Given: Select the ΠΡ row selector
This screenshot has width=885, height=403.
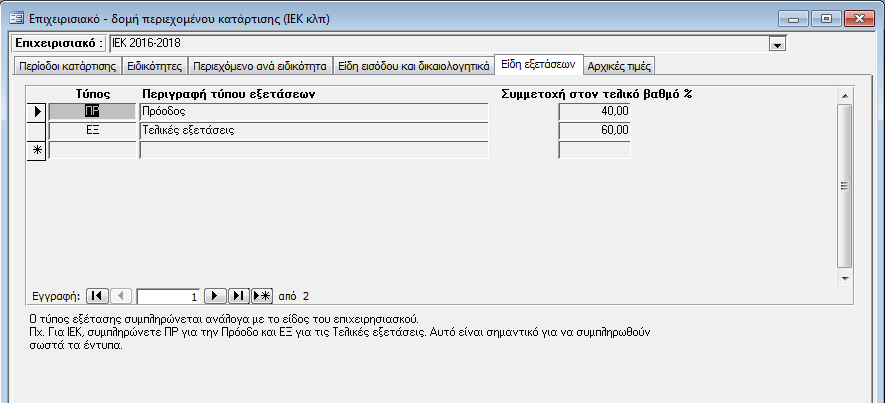Looking at the screenshot, I should click(x=37, y=111).
